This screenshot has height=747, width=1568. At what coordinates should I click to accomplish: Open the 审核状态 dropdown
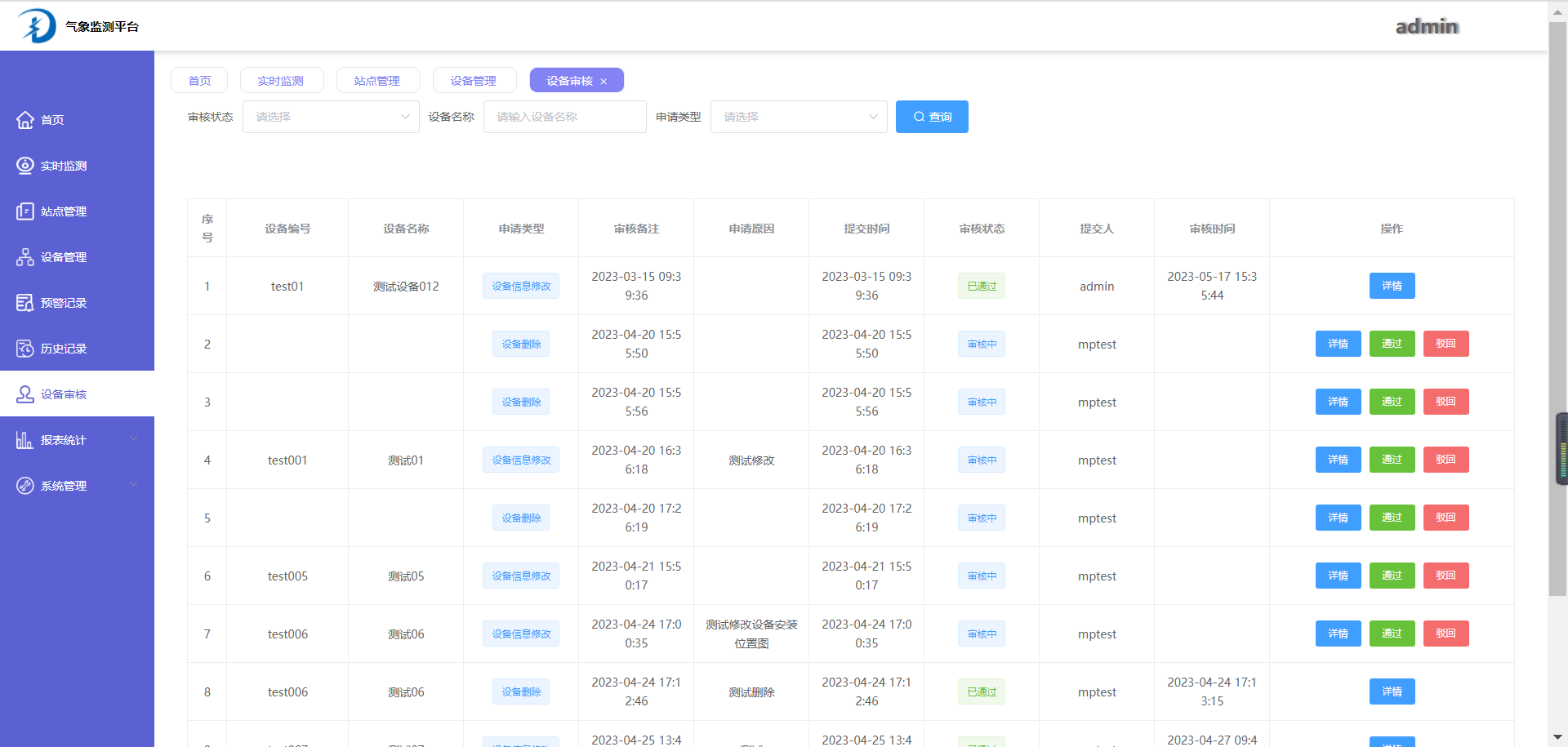(331, 117)
